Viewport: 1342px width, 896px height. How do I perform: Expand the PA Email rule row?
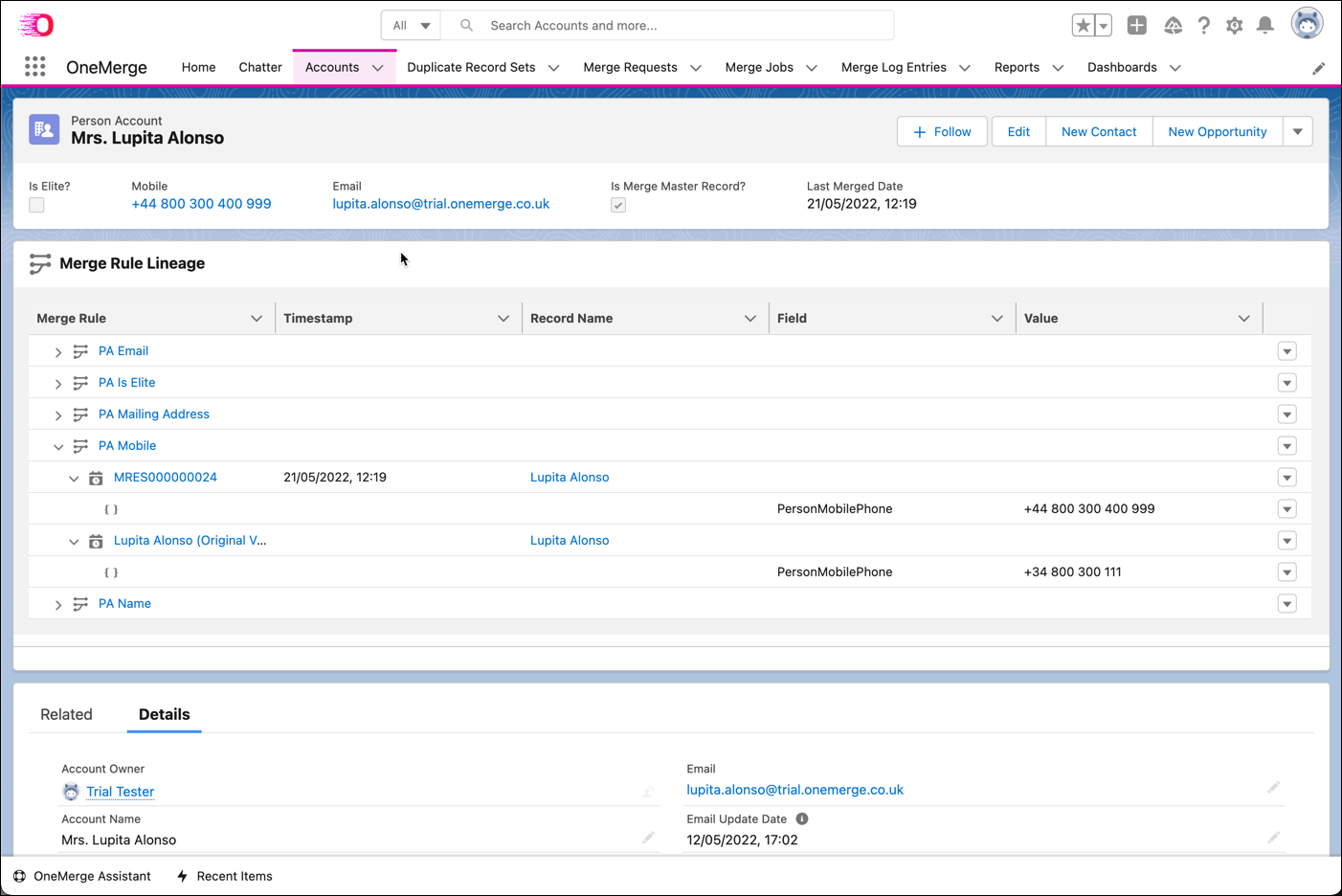(57, 350)
